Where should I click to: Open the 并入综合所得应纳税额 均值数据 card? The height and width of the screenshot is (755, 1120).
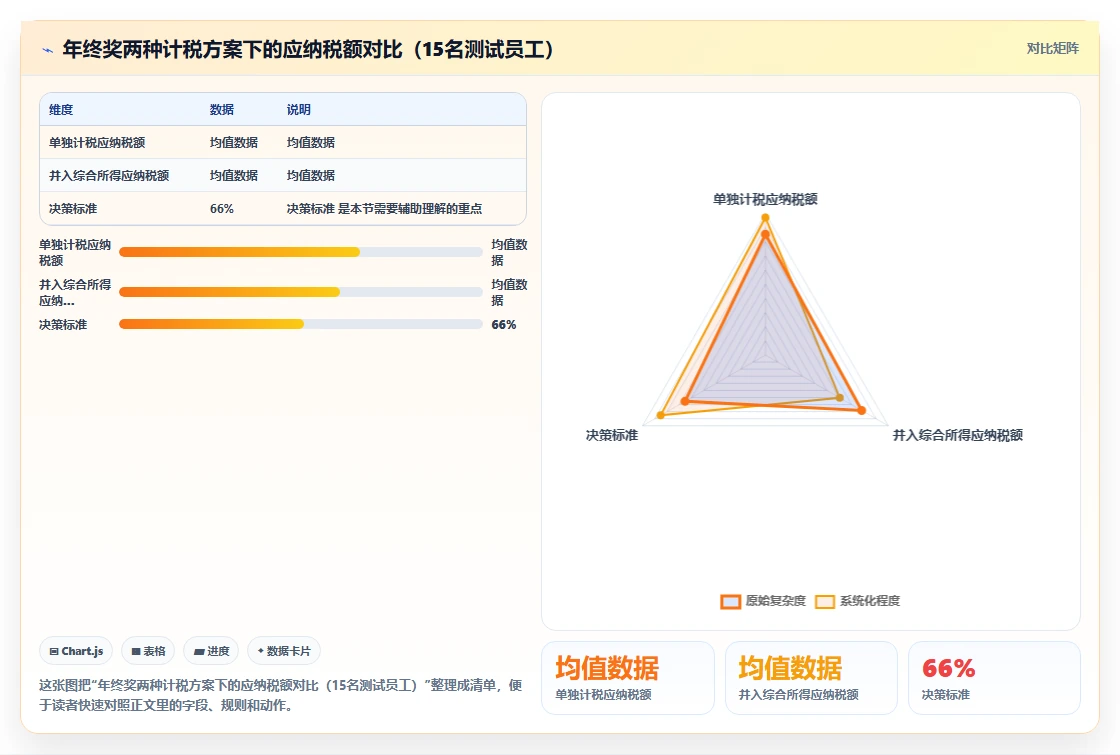(811, 678)
